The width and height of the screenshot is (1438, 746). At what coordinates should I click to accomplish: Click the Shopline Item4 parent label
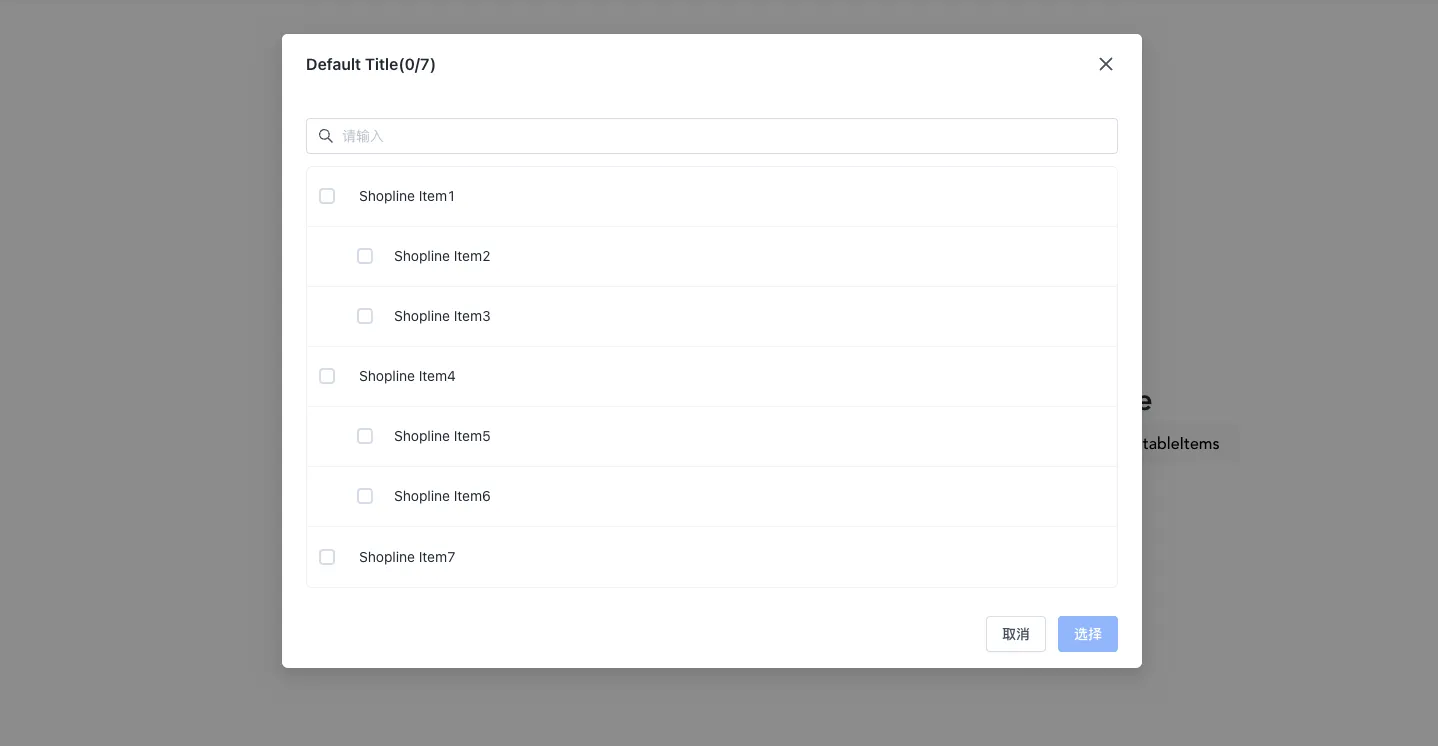(x=406, y=376)
